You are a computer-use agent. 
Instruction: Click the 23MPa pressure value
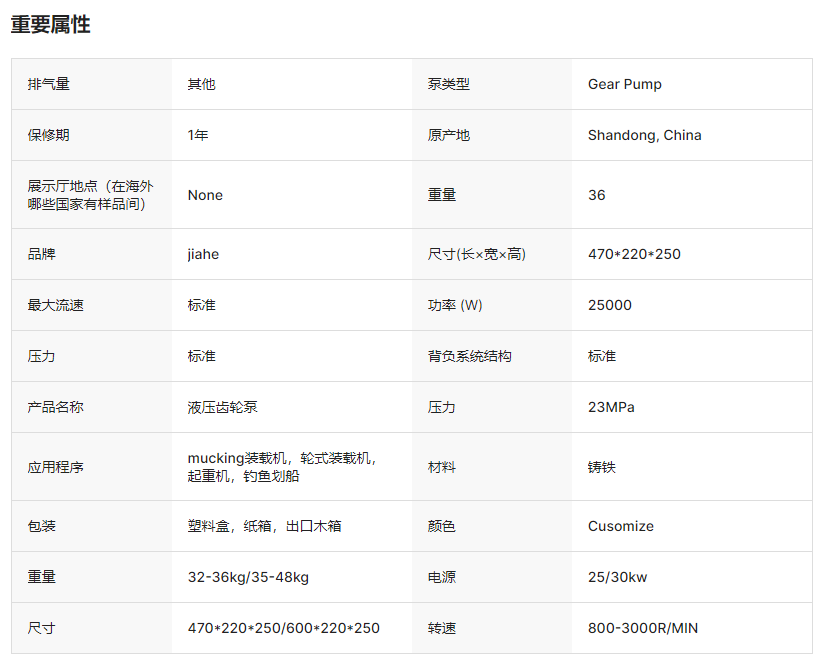click(x=611, y=407)
